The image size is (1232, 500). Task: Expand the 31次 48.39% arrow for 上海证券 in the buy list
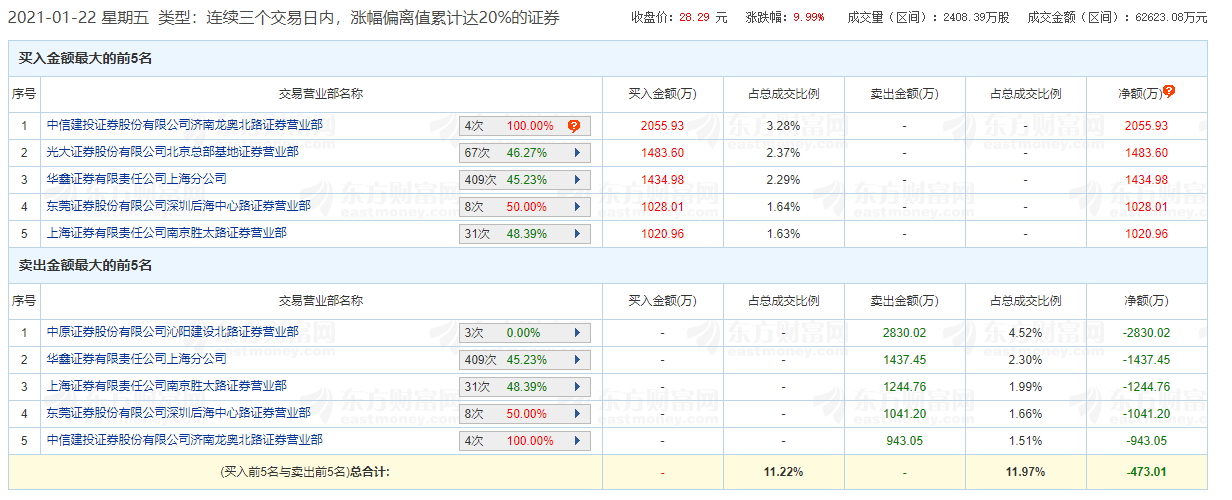point(577,234)
